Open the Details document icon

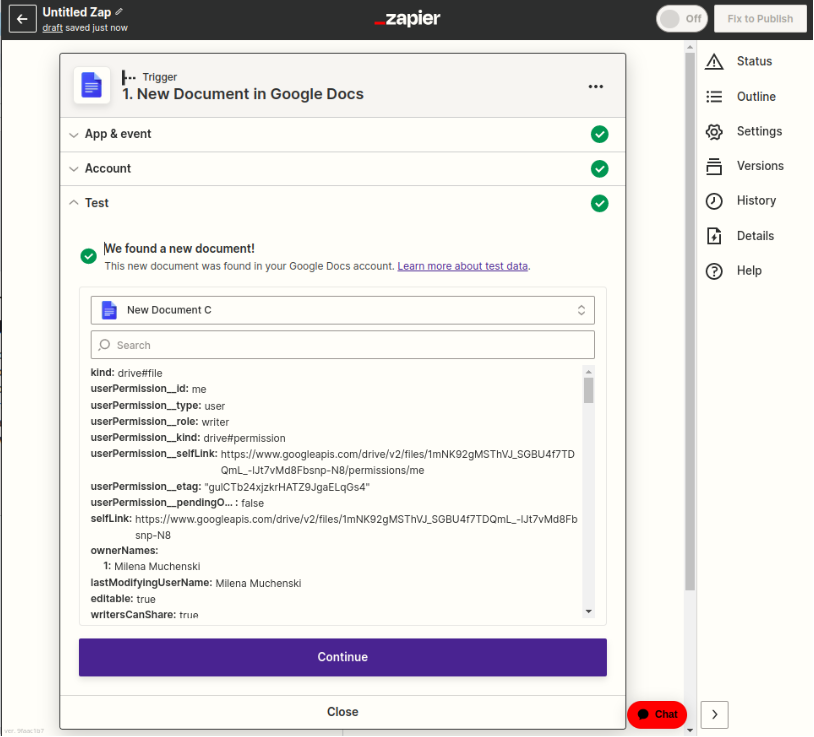click(x=714, y=236)
